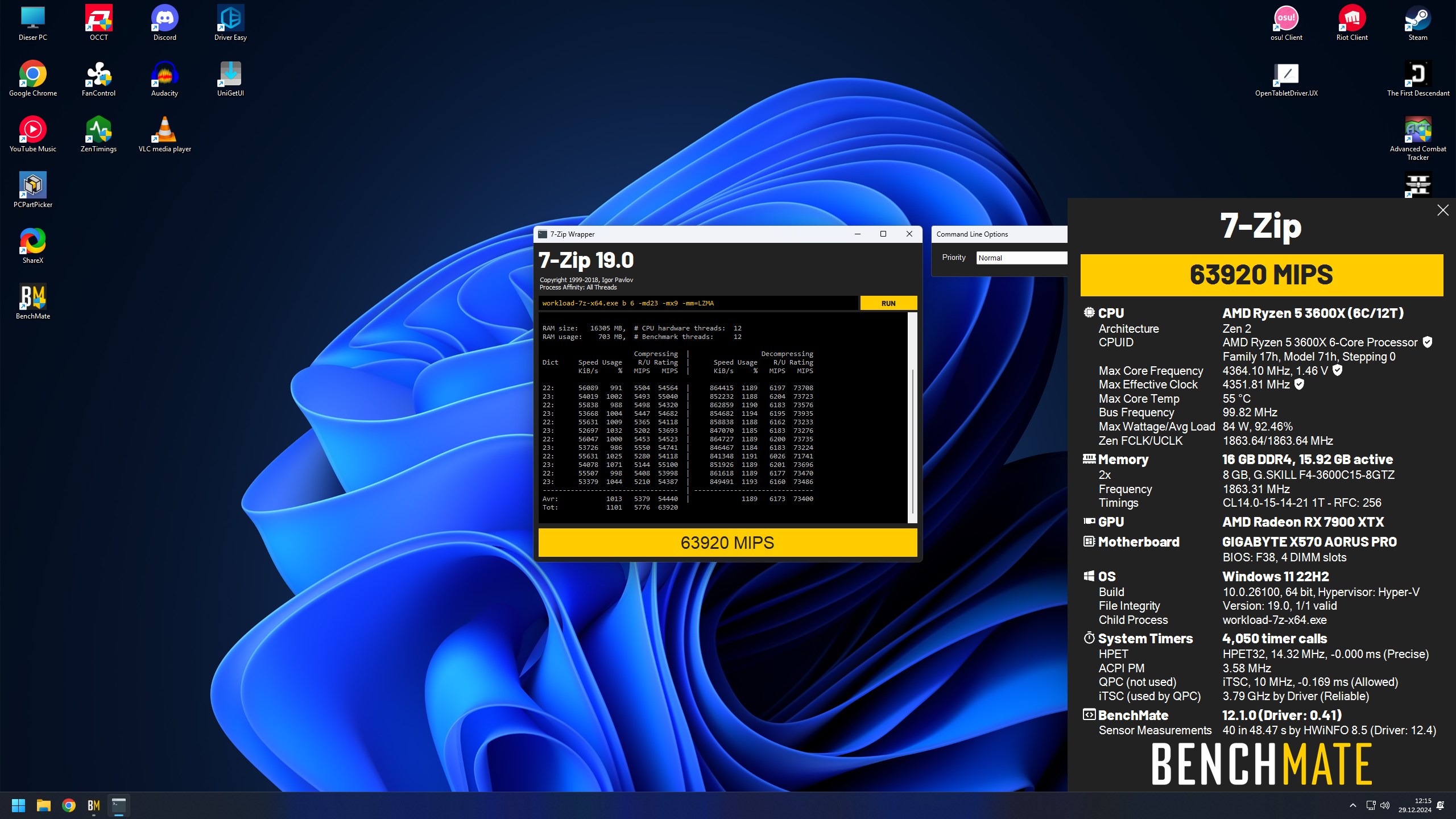
Task: Open the Windows Start menu
Action: (x=18, y=805)
